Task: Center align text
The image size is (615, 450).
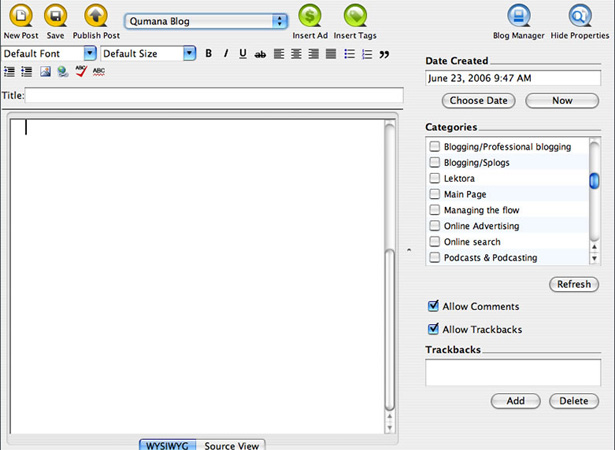Action: point(296,54)
